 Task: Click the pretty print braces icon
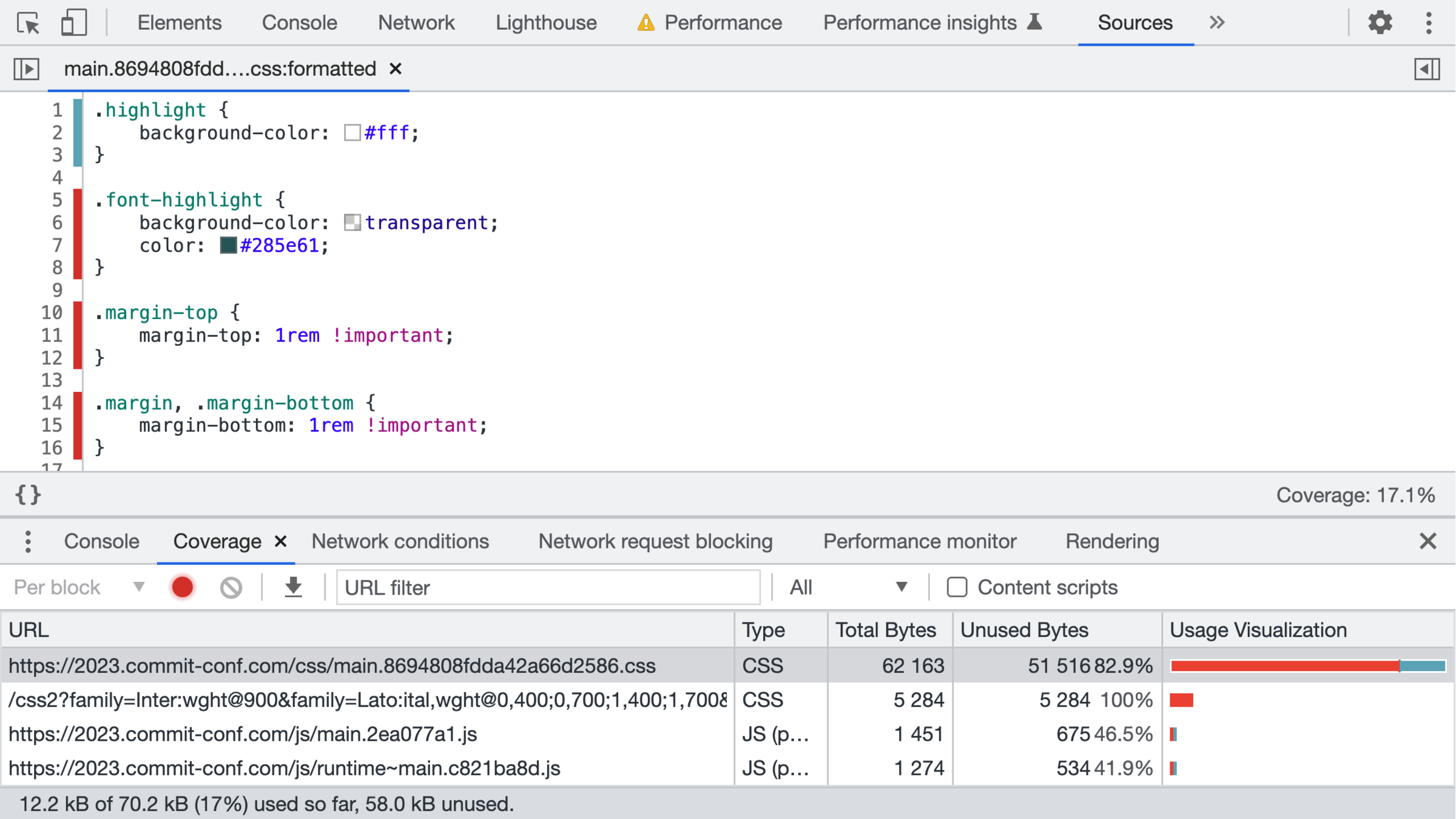pos(28,495)
